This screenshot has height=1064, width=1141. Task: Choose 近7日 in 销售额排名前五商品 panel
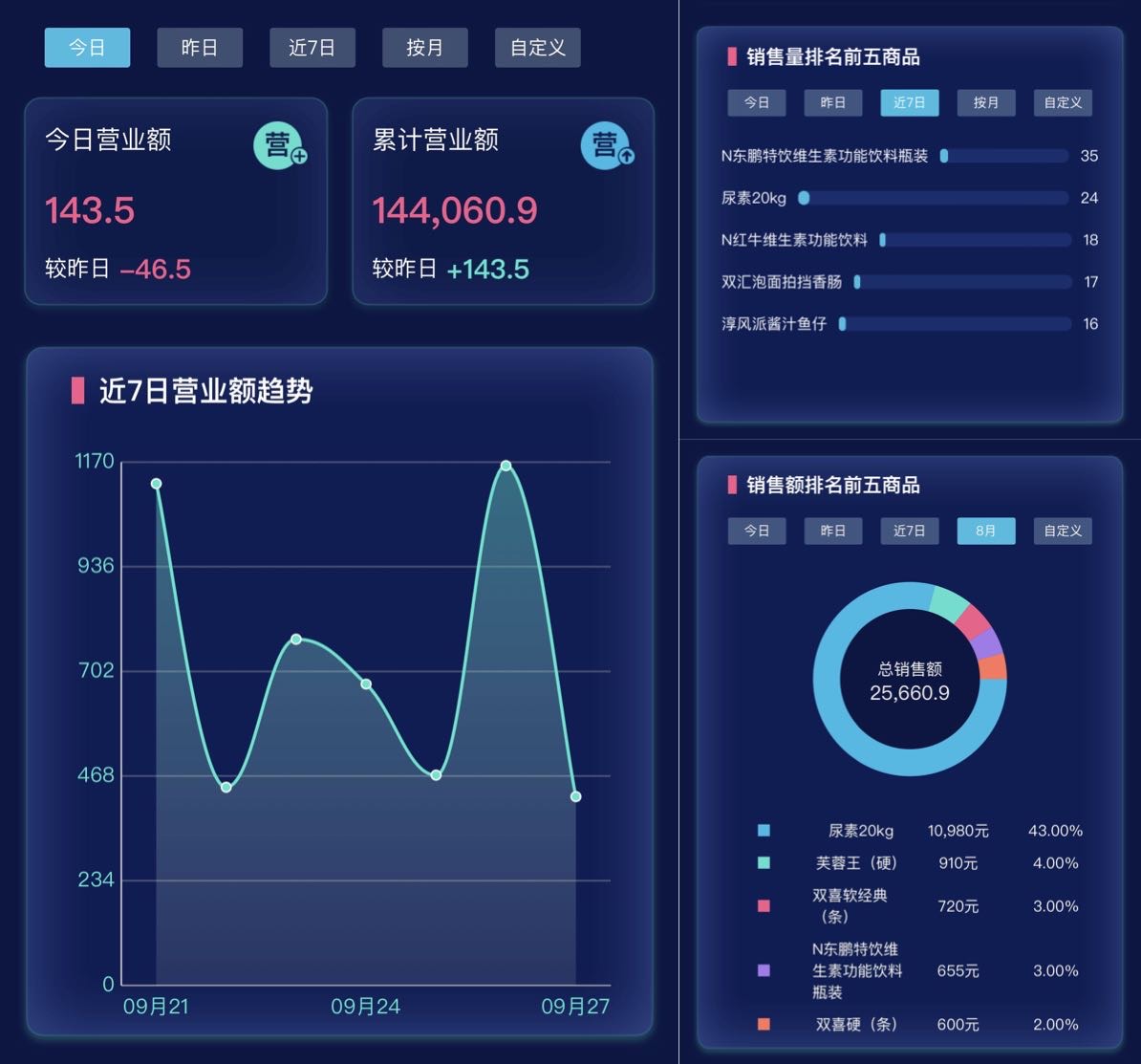(910, 531)
